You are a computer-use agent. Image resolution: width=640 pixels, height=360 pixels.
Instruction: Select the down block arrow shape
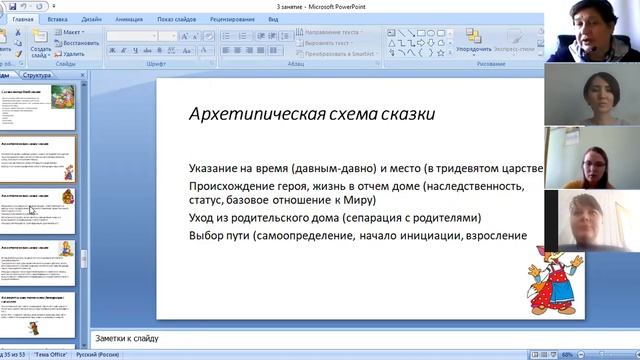click(x=431, y=43)
